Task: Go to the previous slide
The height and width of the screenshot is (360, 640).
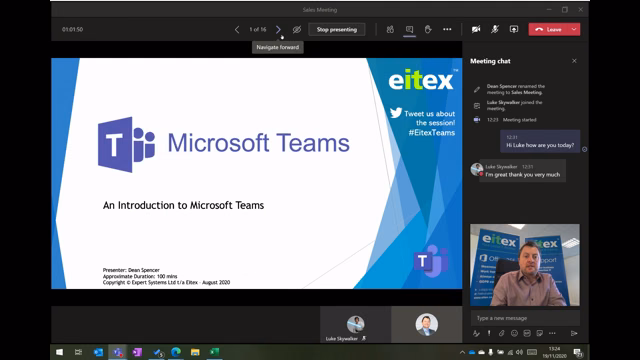Action: (x=237, y=29)
